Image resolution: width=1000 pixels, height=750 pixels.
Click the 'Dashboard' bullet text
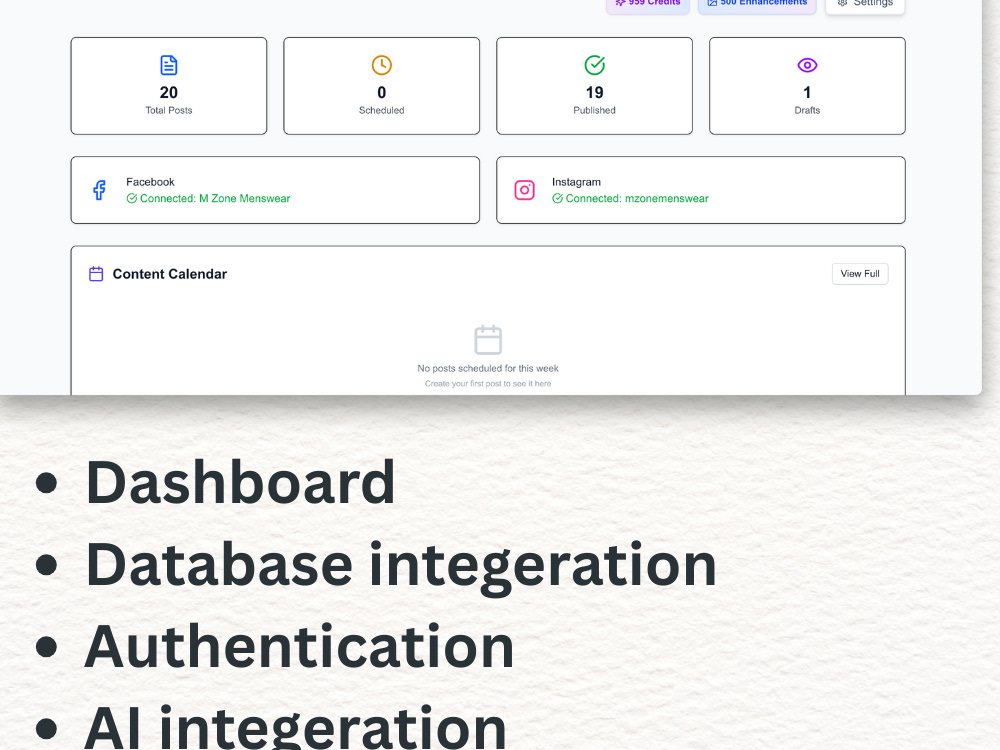tap(240, 483)
